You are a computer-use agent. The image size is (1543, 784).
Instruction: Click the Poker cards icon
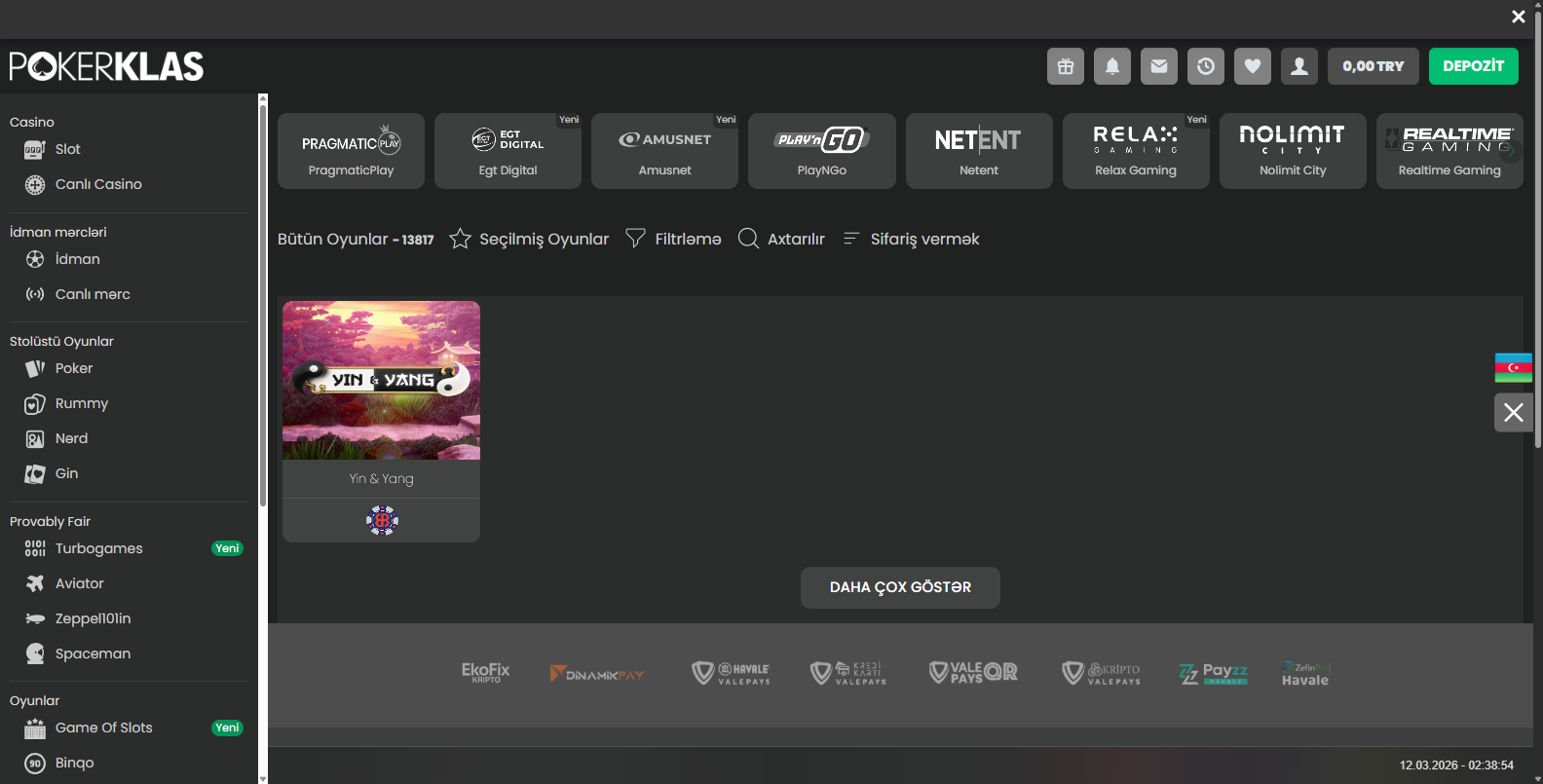click(x=35, y=368)
